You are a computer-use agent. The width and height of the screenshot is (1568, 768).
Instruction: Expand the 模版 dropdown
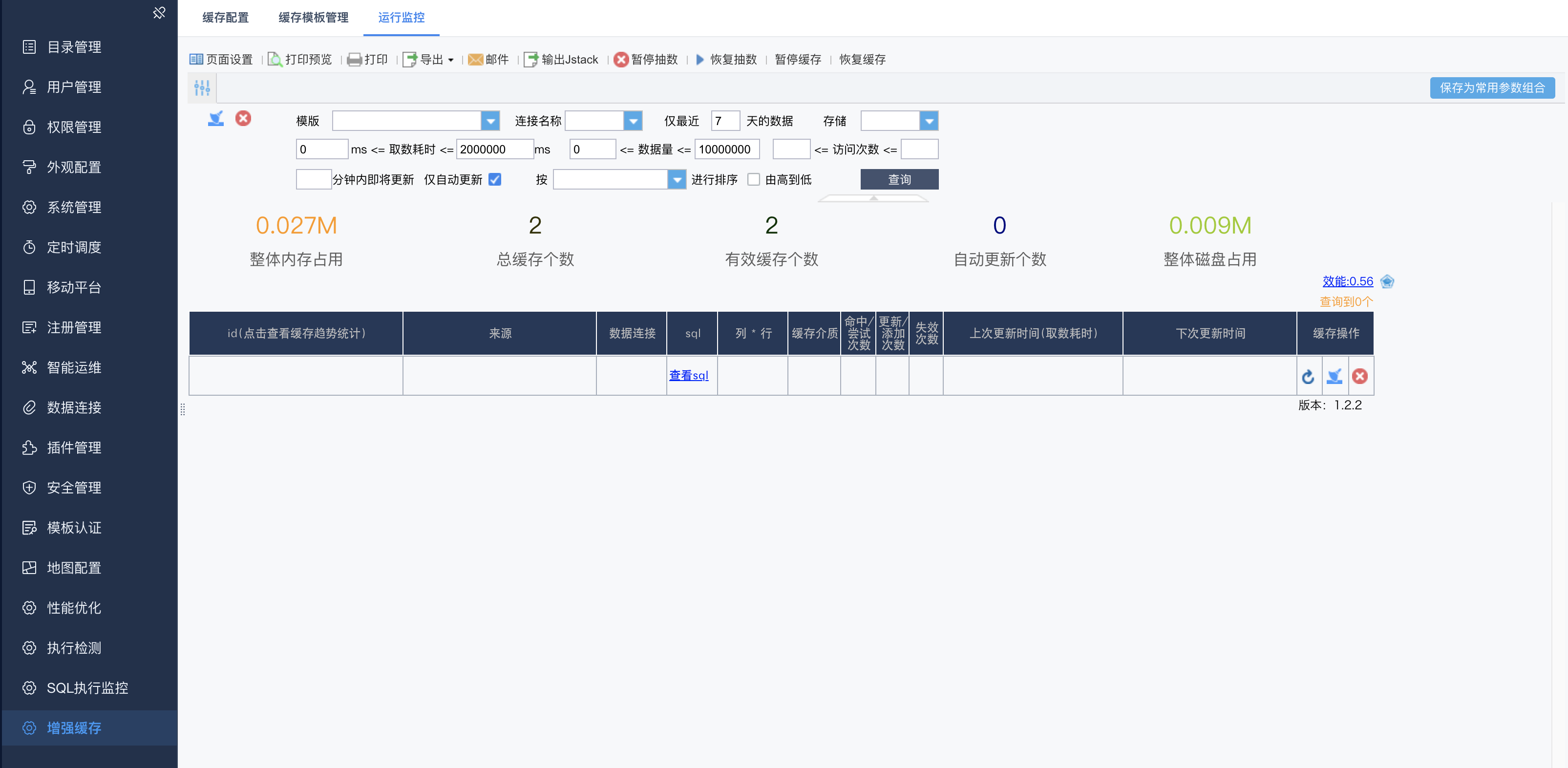pyautogui.click(x=490, y=121)
